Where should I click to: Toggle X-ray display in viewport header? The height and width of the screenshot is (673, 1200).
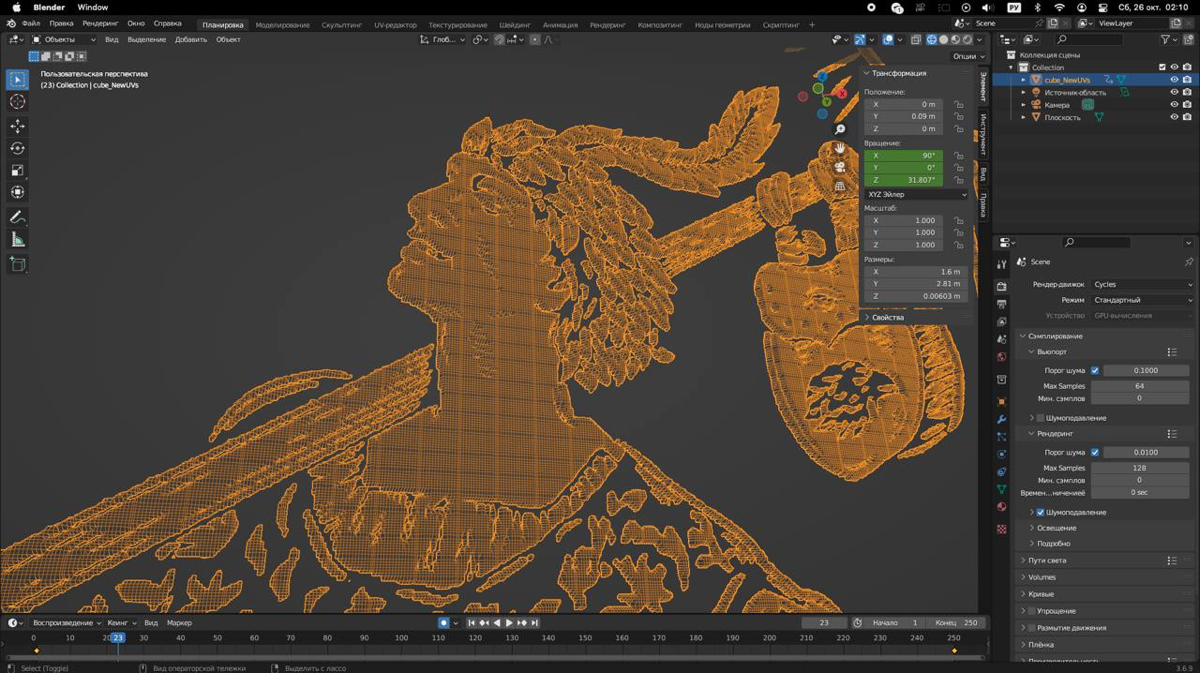[x=915, y=40]
